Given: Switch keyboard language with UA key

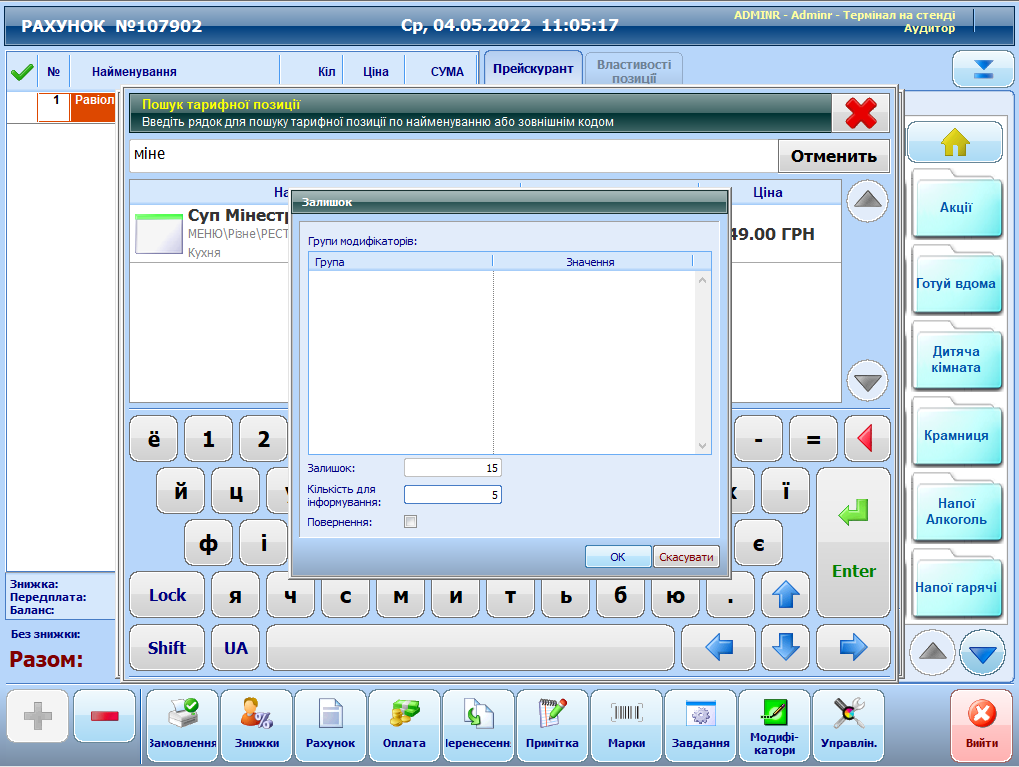Looking at the screenshot, I should click(x=235, y=648).
